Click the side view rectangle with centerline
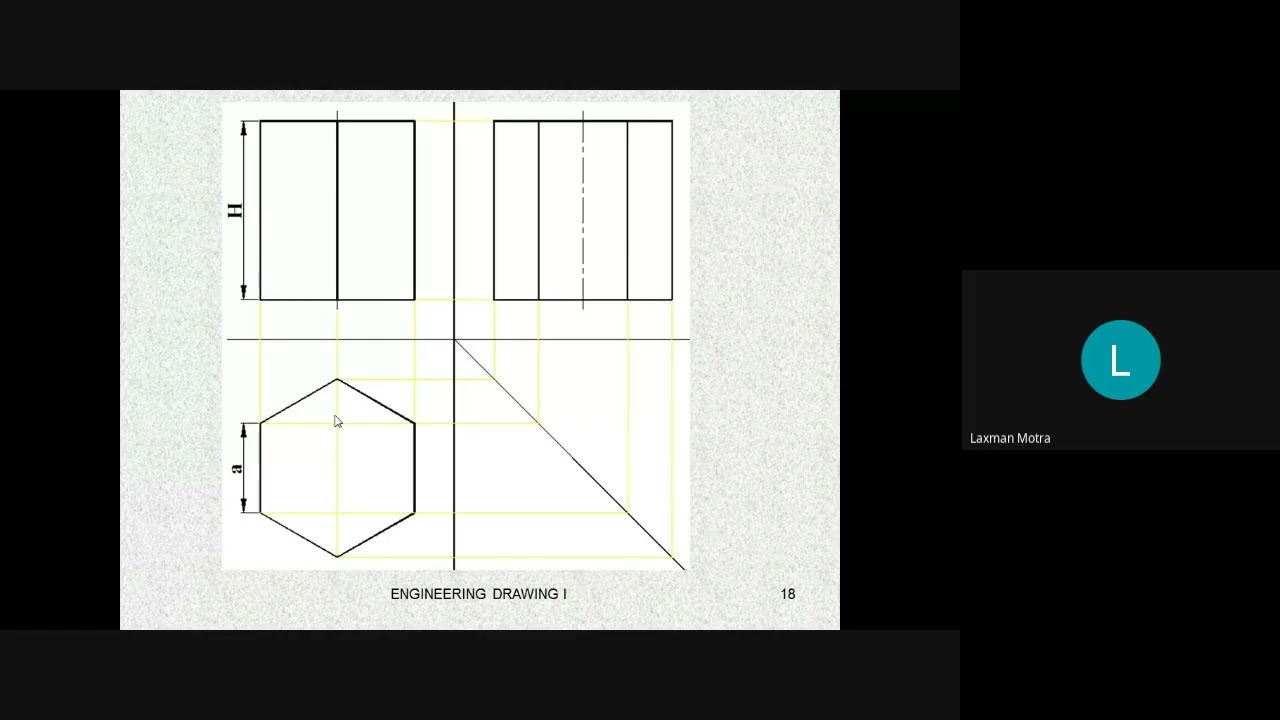This screenshot has height=720, width=1280. [x=583, y=210]
